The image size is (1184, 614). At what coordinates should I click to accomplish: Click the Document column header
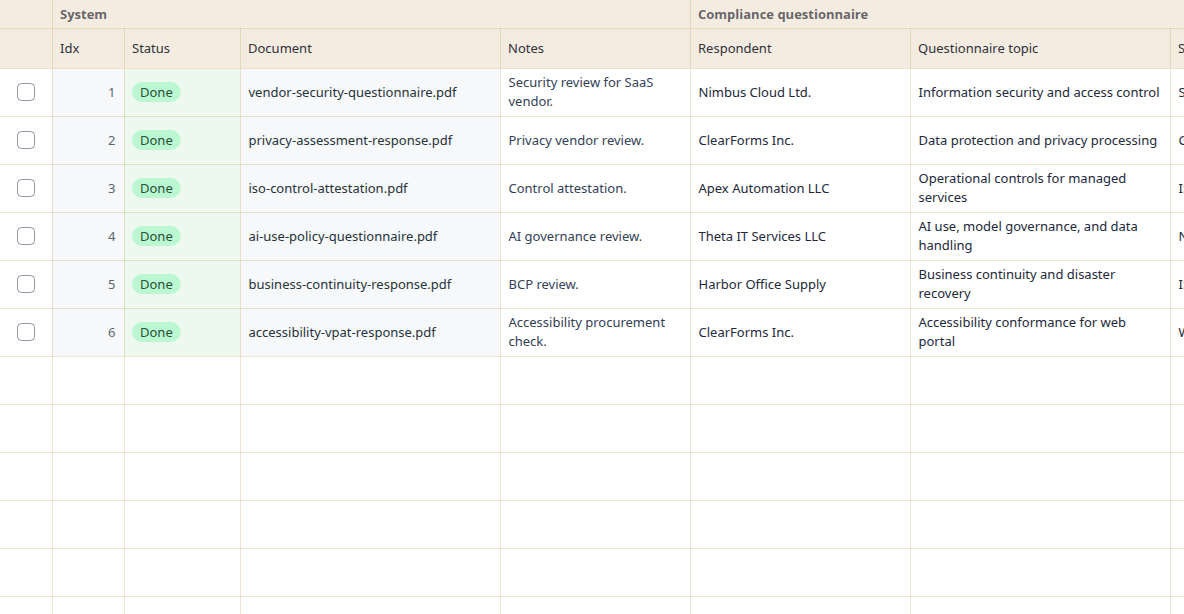(370, 48)
